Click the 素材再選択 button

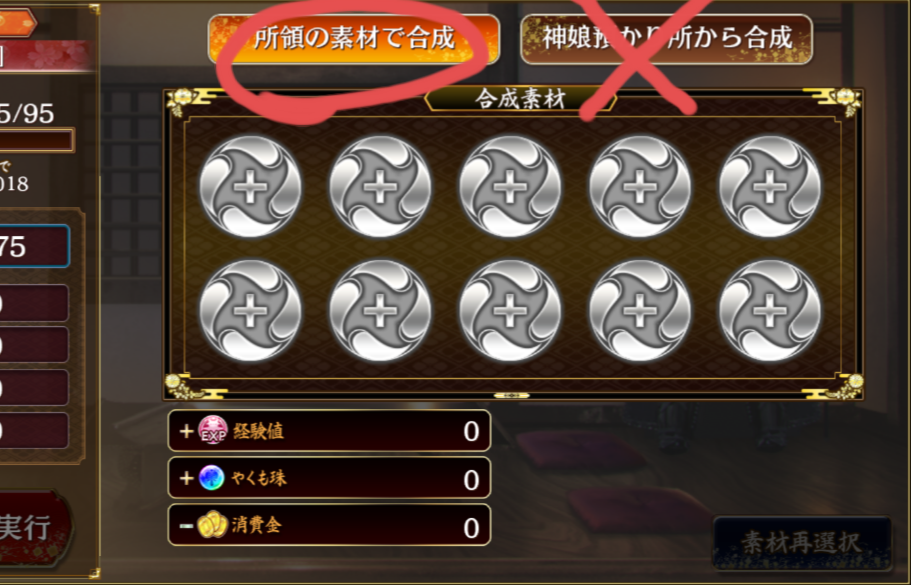tap(802, 543)
